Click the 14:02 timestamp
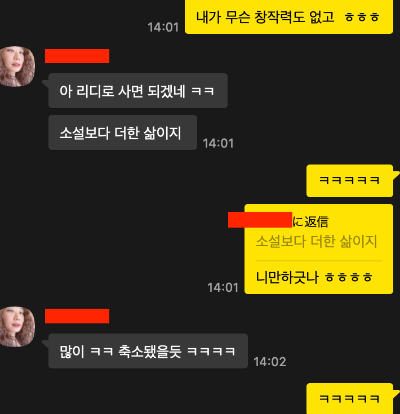 270,362
